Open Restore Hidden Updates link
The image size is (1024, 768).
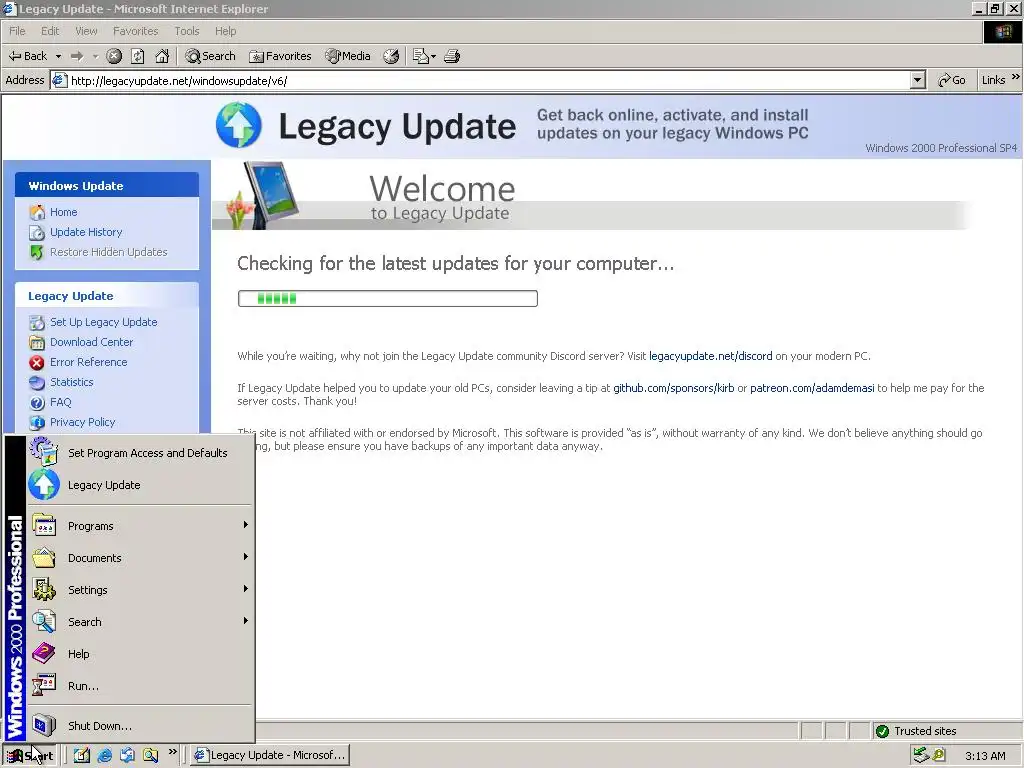point(108,252)
